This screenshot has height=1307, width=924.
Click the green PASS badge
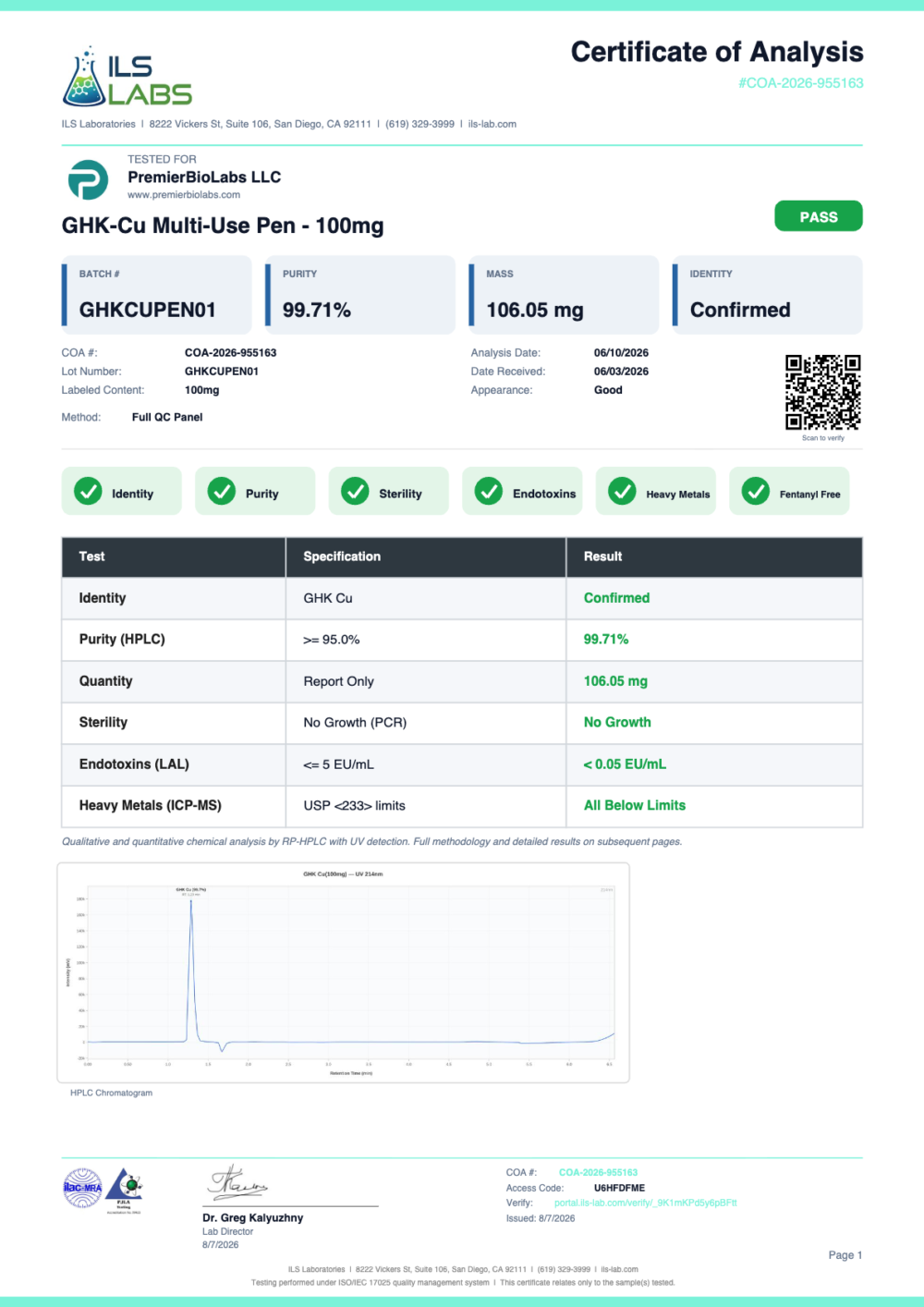click(819, 216)
